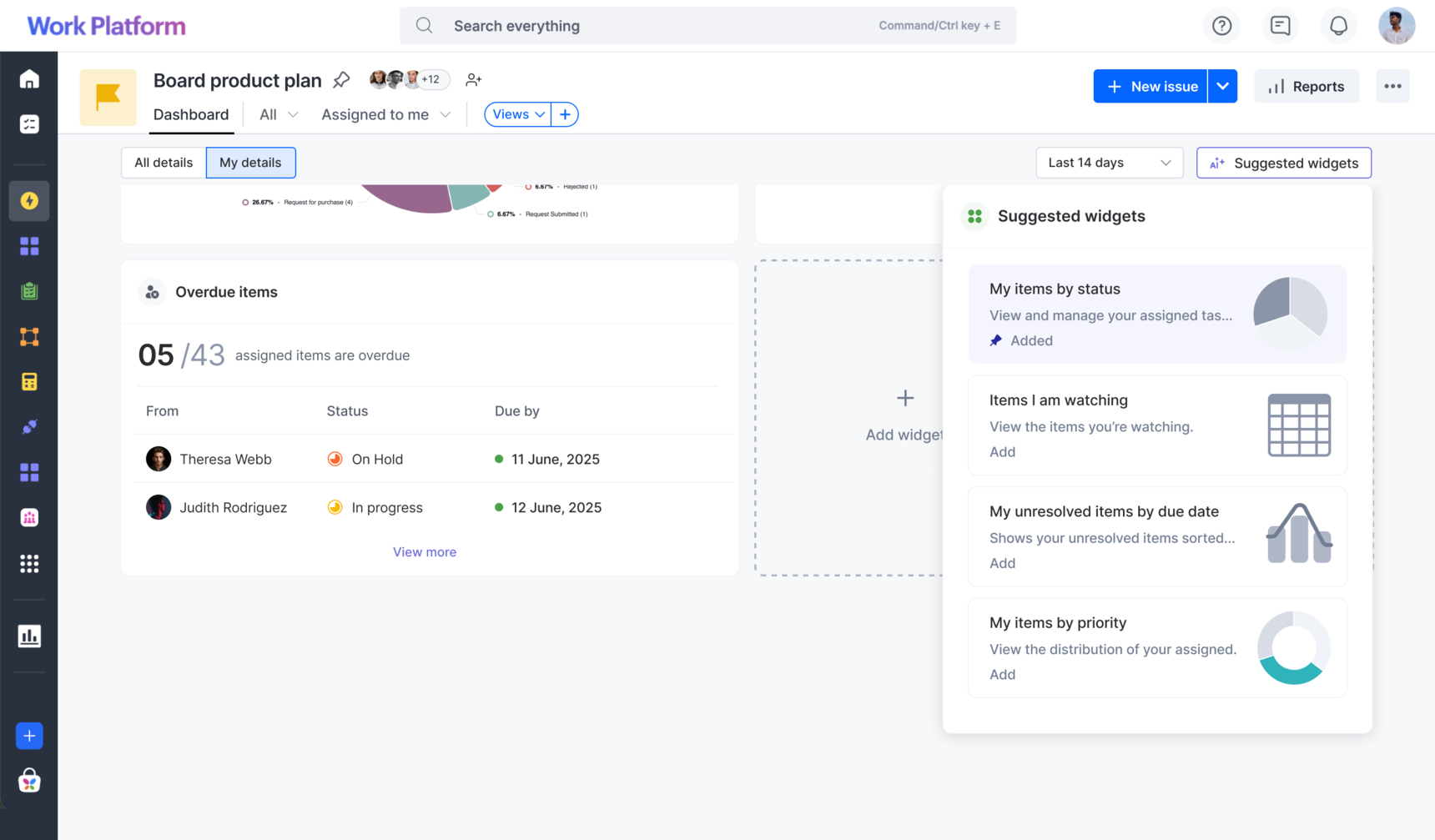The width and height of the screenshot is (1435, 840).
Task: Pin the Board product plan
Action: (341, 80)
